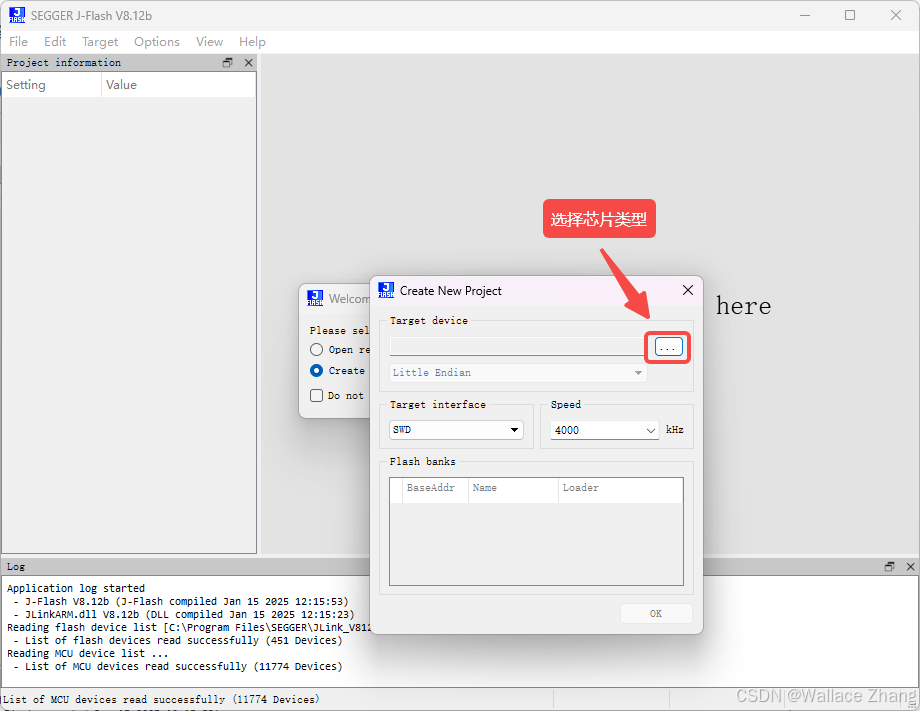The width and height of the screenshot is (920, 711).
Task: Click the Create New Project dialog icon
Action: point(386,290)
